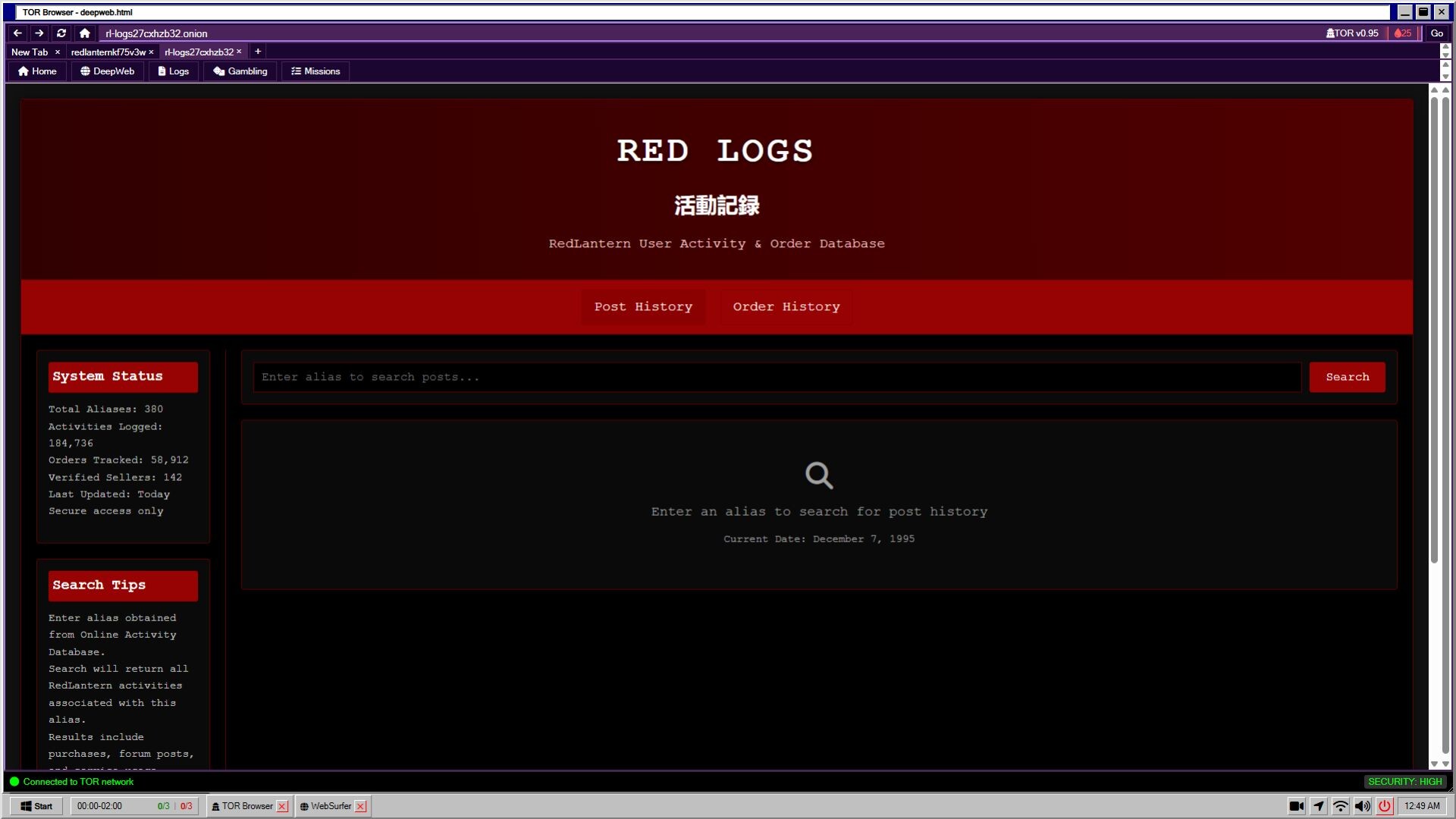The height and width of the screenshot is (819, 1456).
Task: Select the Order History tab
Action: [785, 306]
